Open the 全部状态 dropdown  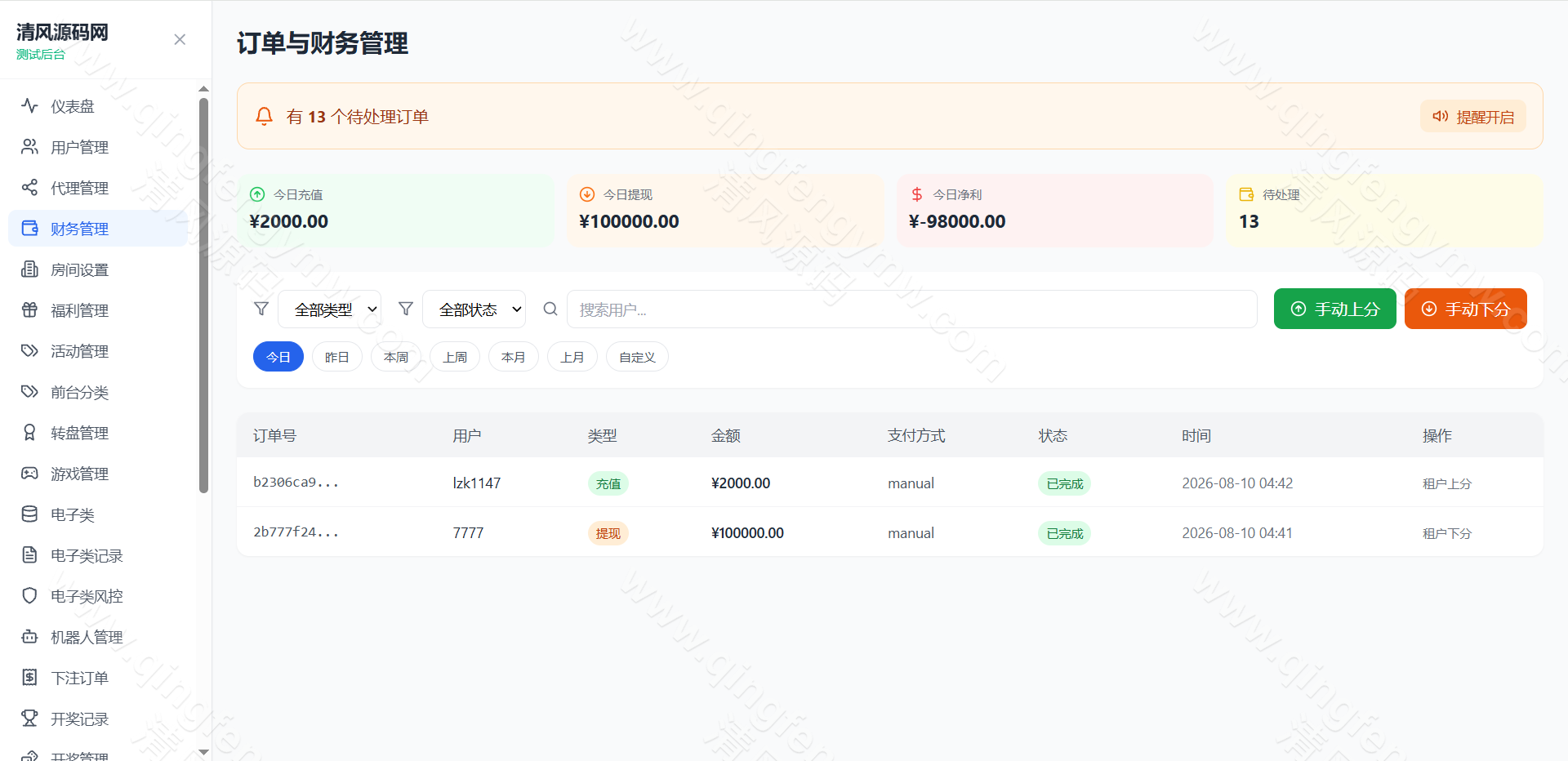point(474,309)
